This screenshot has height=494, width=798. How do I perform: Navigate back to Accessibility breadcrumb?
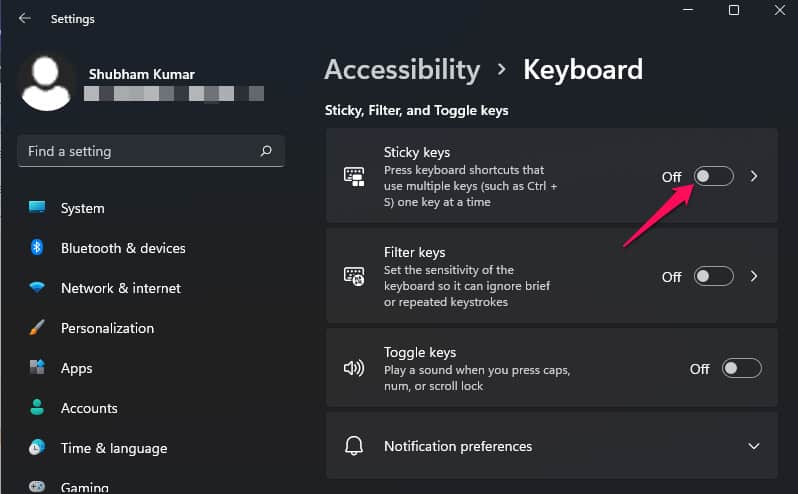point(402,70)
